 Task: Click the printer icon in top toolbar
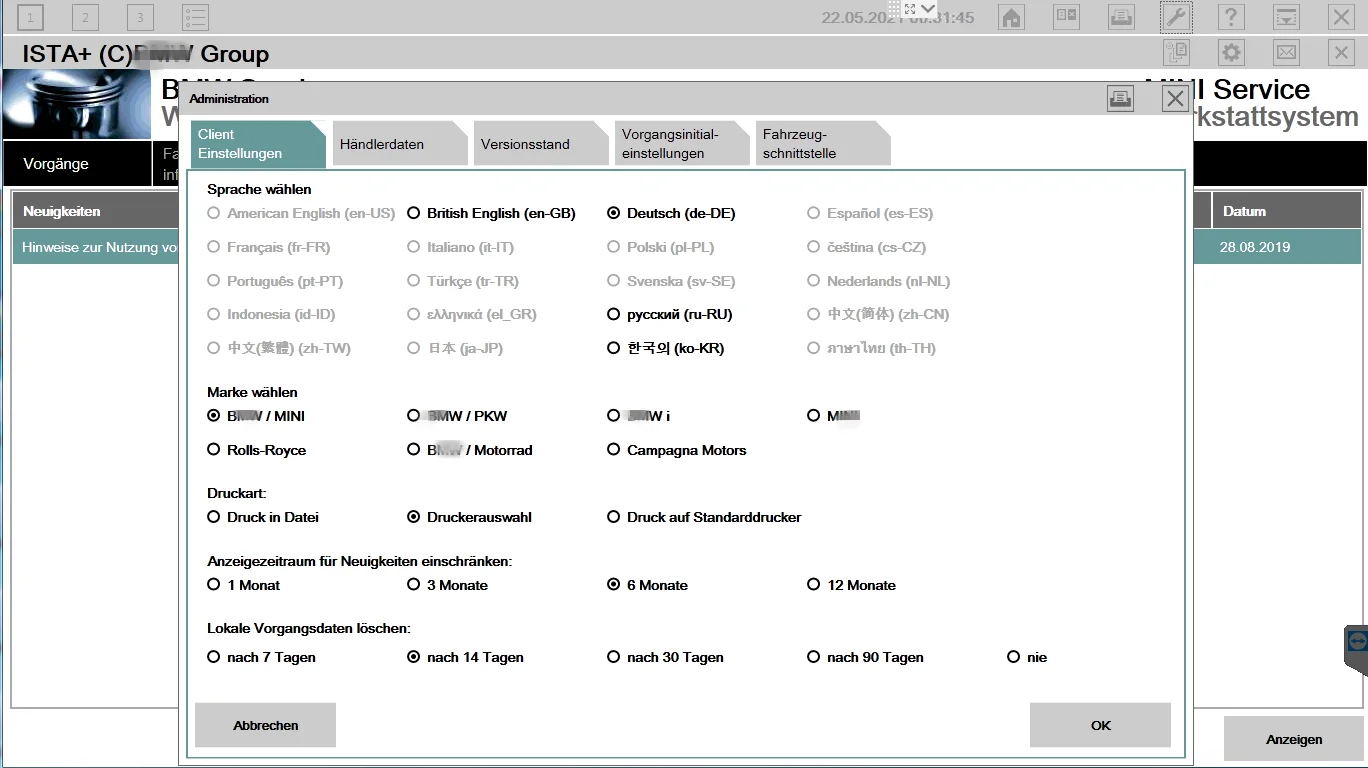pyautogui.click(x=1122, y=17)
